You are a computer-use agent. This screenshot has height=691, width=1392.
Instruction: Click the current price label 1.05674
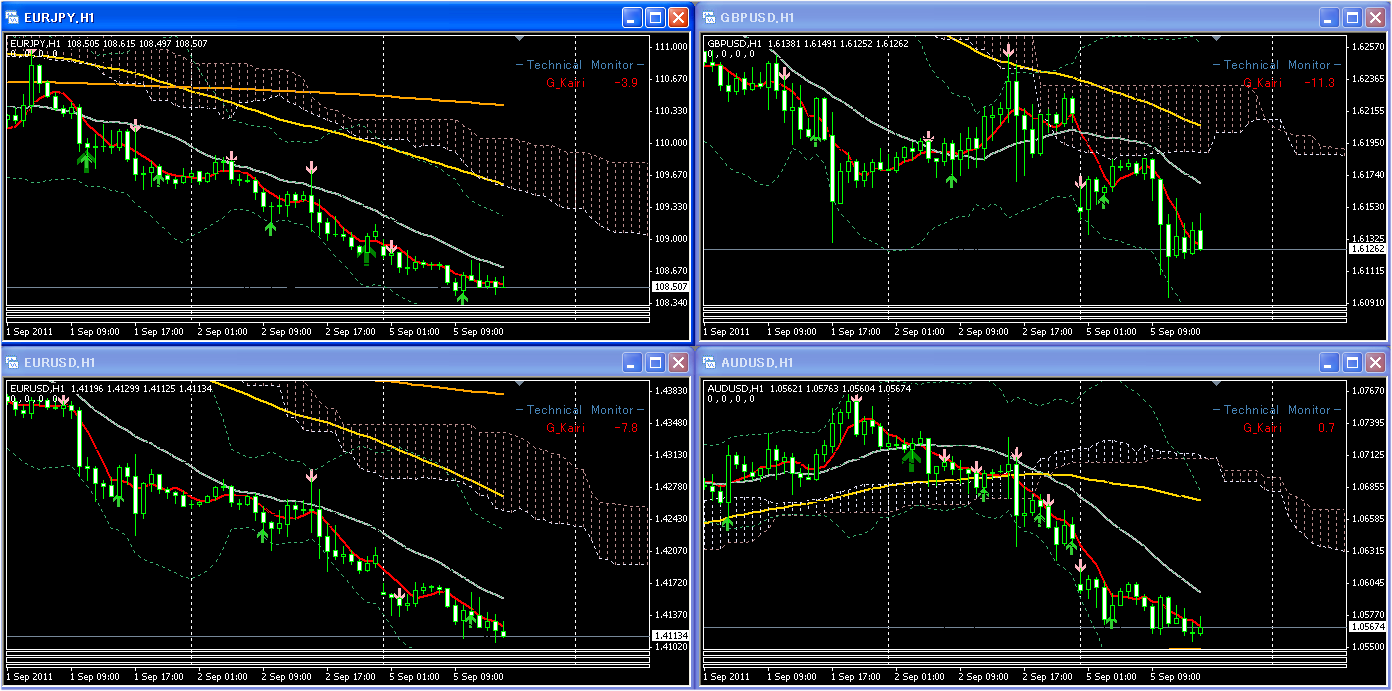click(1366, 627)
